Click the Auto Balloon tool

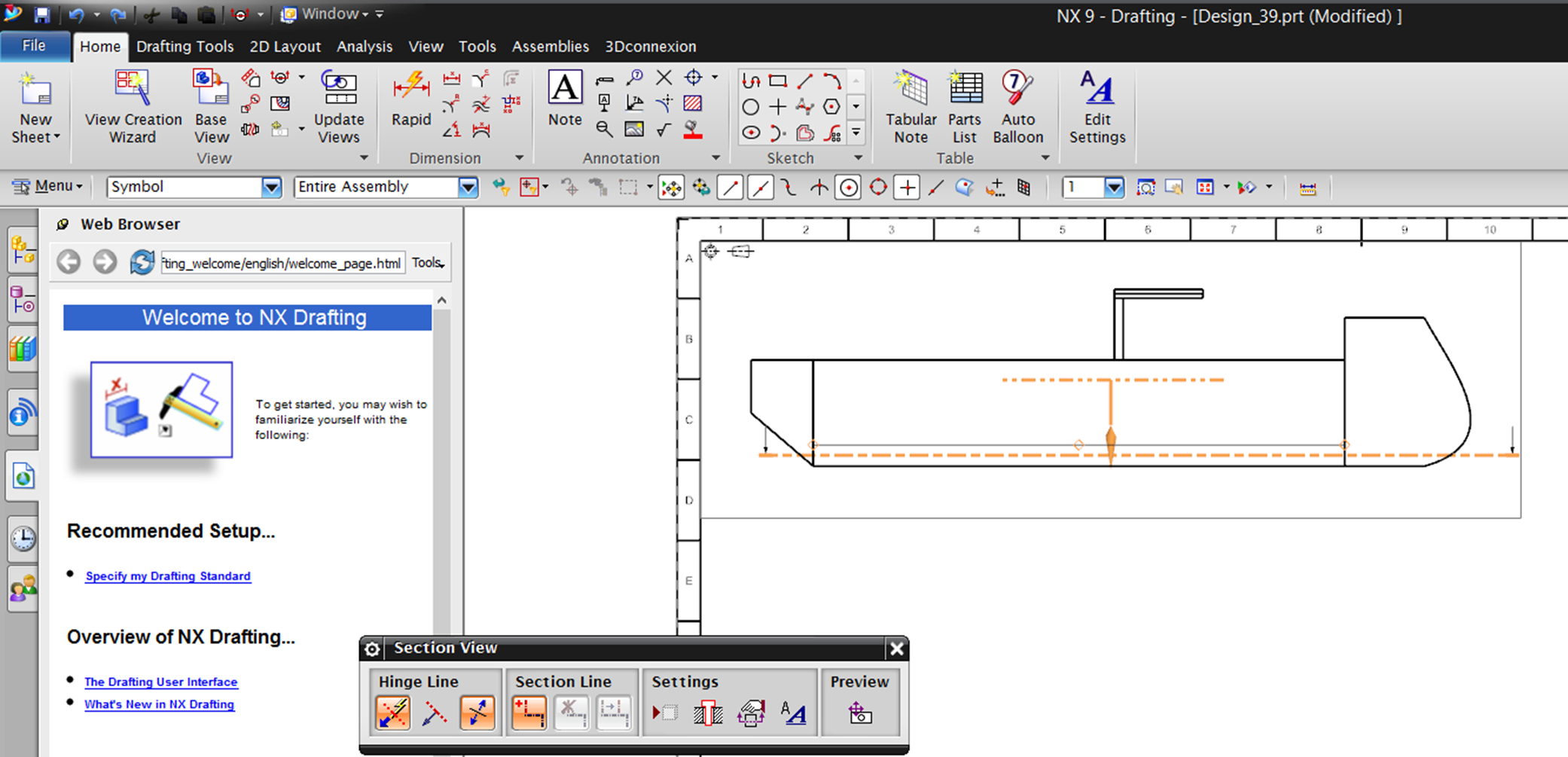[x=1018, y=107]
